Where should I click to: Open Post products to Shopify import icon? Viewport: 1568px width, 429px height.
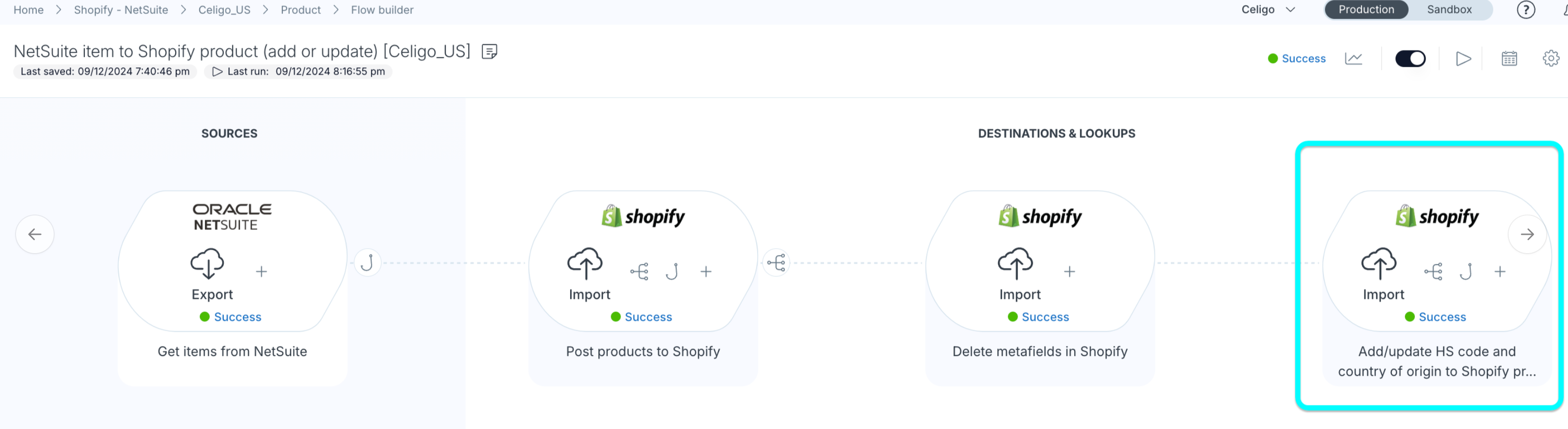(585, 263)
